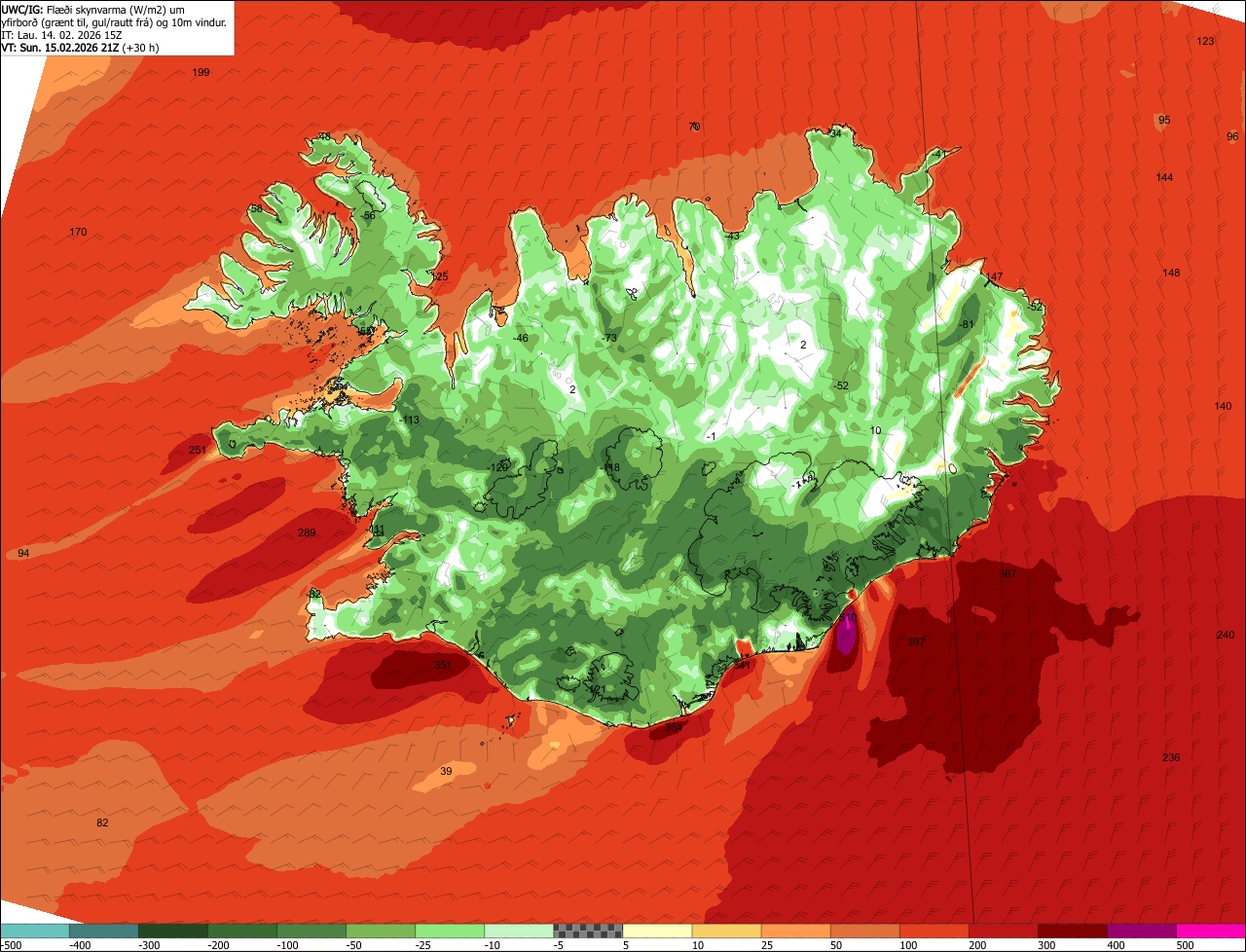Click the map value 251
1246x952 pixels.
pyautogui.click(x=198, y=450)
